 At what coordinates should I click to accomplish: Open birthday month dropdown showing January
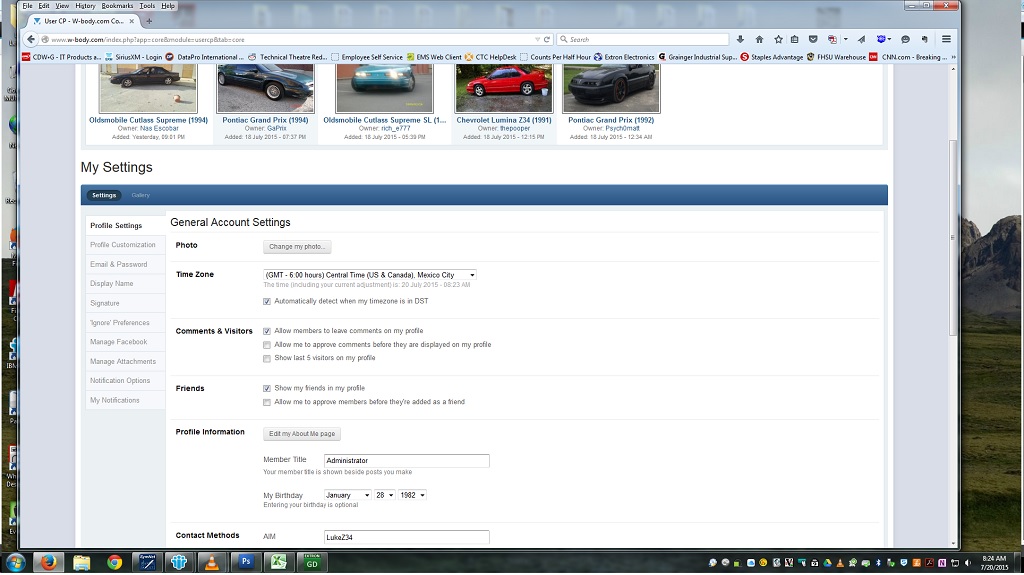(x=347, y=495)
